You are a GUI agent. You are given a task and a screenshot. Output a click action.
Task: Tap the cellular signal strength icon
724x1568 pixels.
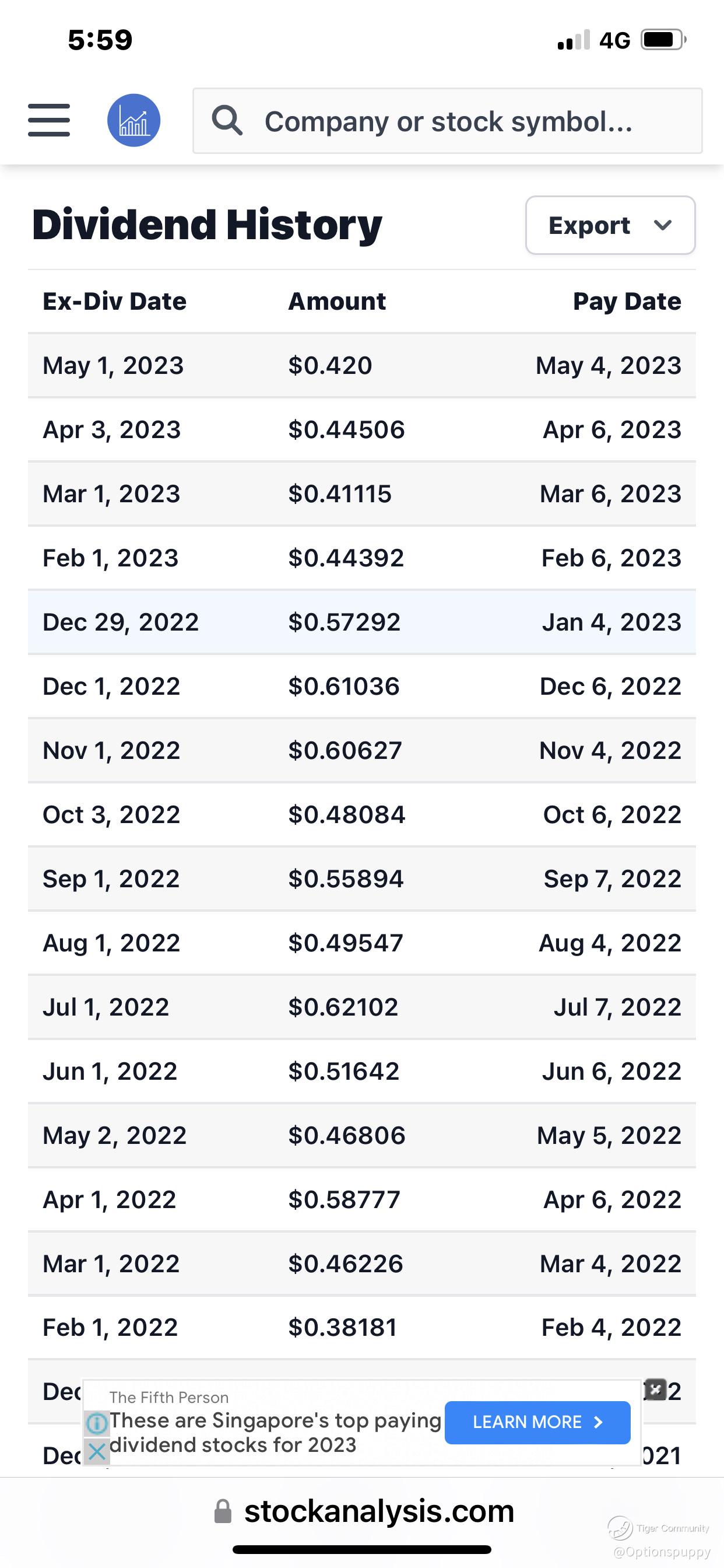coord(574,40)
